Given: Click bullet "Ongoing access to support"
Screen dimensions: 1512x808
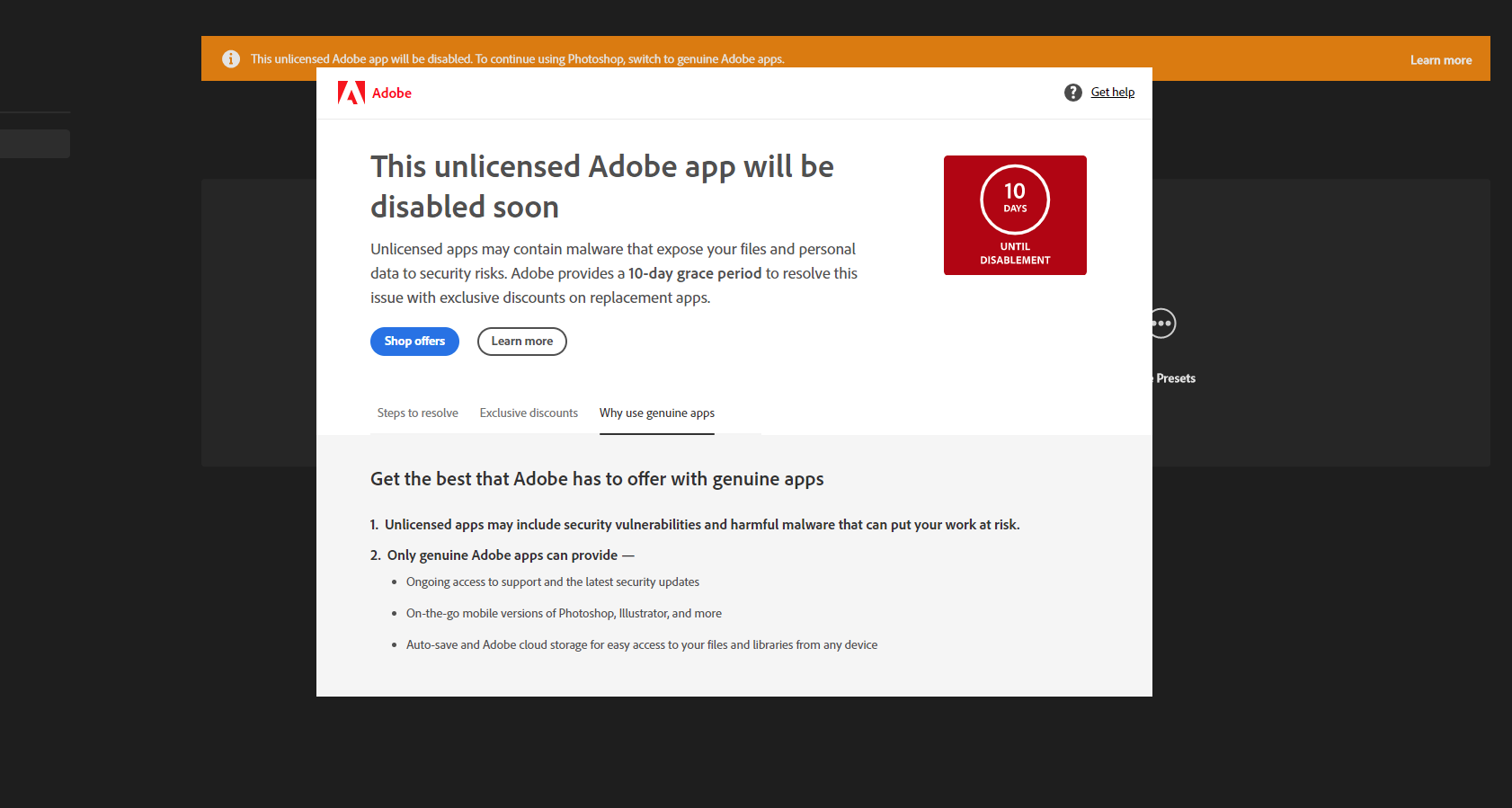Looking at the screenshot, I should (553, 582).
